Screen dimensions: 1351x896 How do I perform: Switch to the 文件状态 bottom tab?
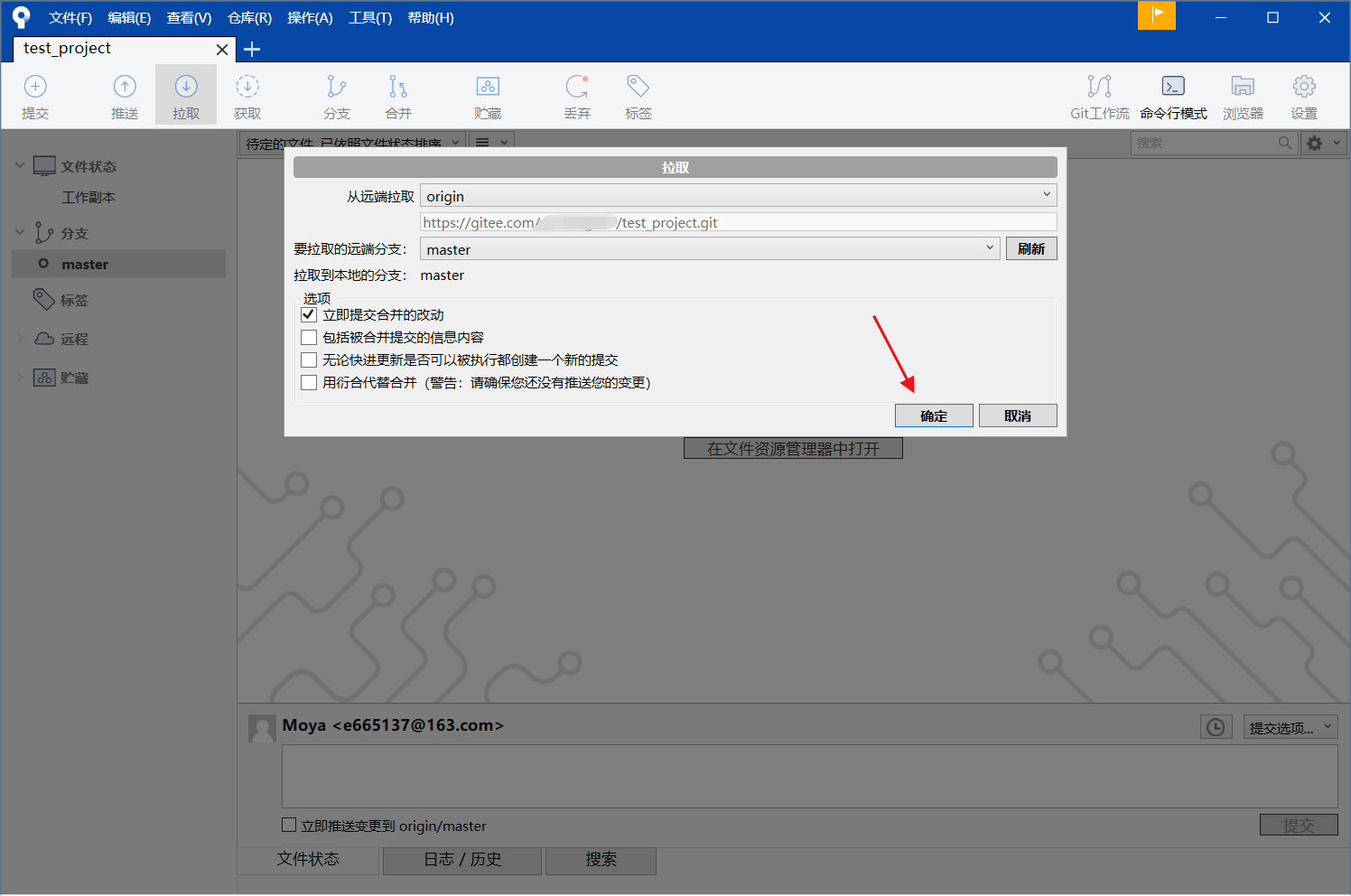[x=308, y=859]
